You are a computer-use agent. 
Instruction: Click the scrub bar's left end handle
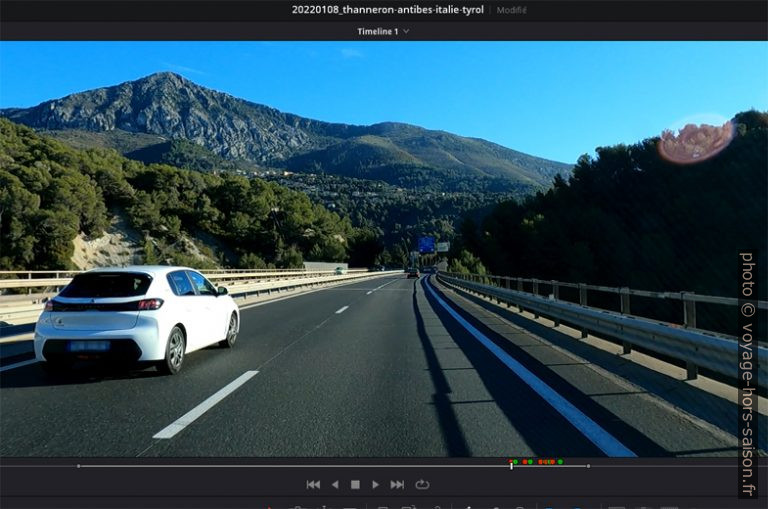coord(78,465)
